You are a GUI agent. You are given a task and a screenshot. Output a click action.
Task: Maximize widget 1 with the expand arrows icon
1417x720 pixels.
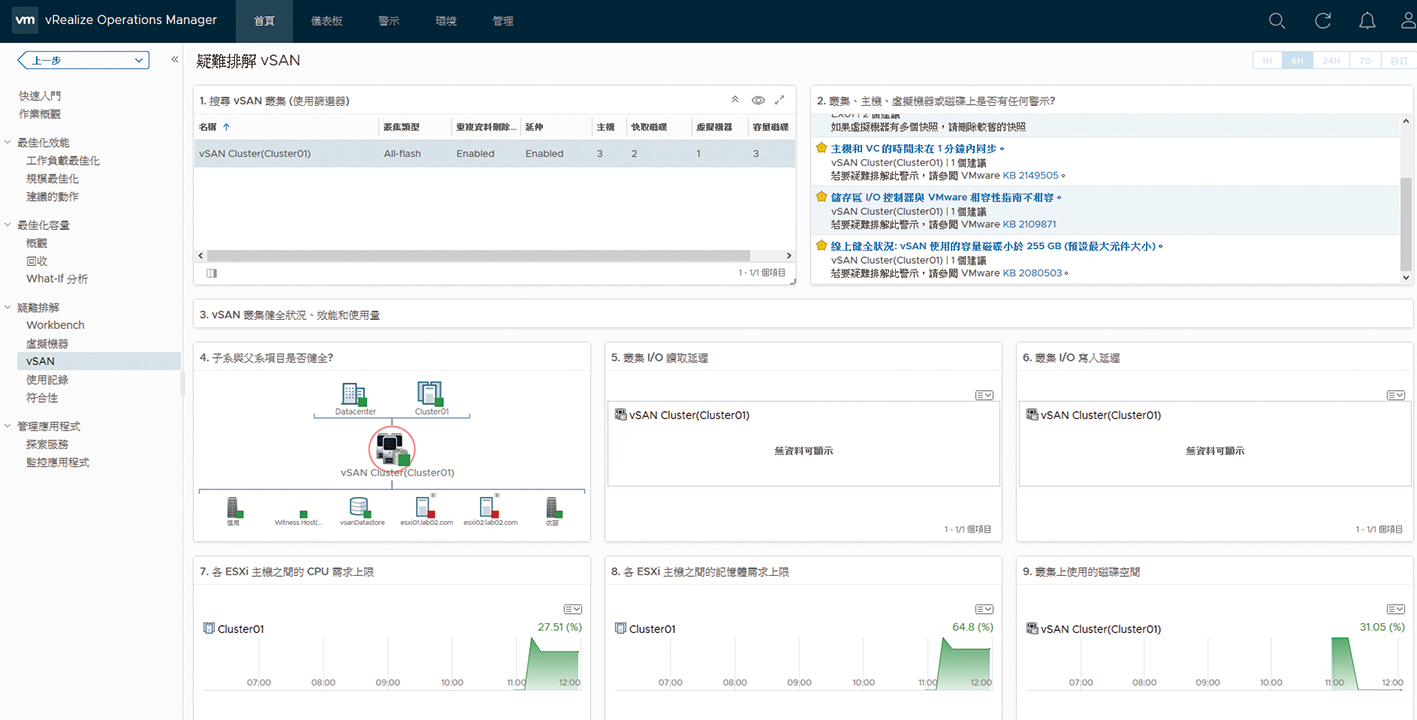pos(780,100)
